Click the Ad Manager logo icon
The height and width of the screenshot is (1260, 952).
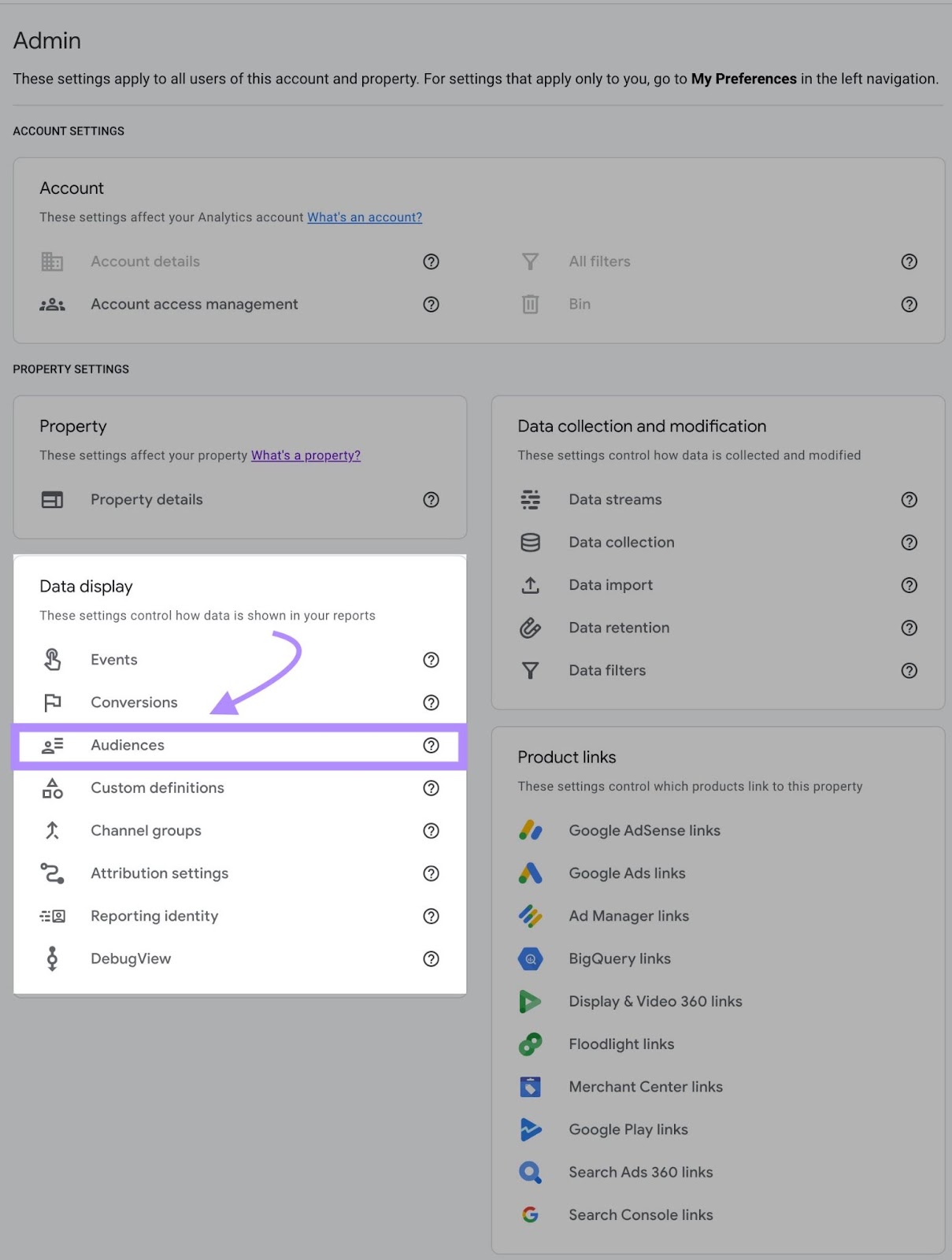(x=531, y=916)
